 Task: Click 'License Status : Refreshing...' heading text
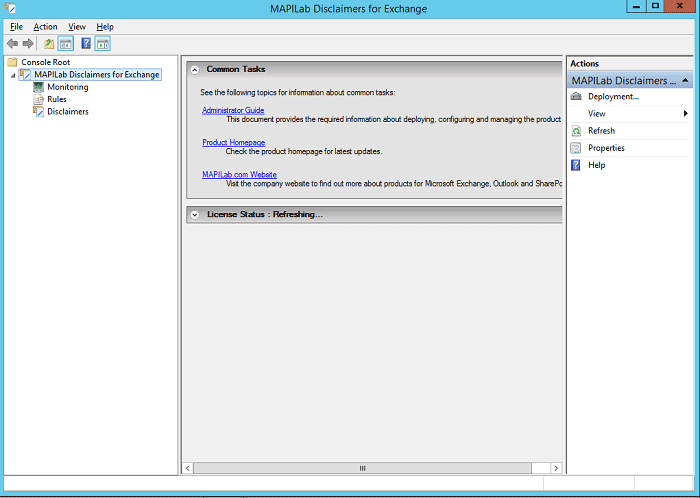tap(265, 215)
